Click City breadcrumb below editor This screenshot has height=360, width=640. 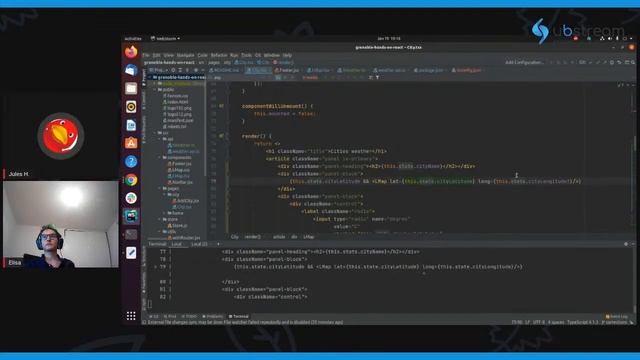tap(235, 237)
